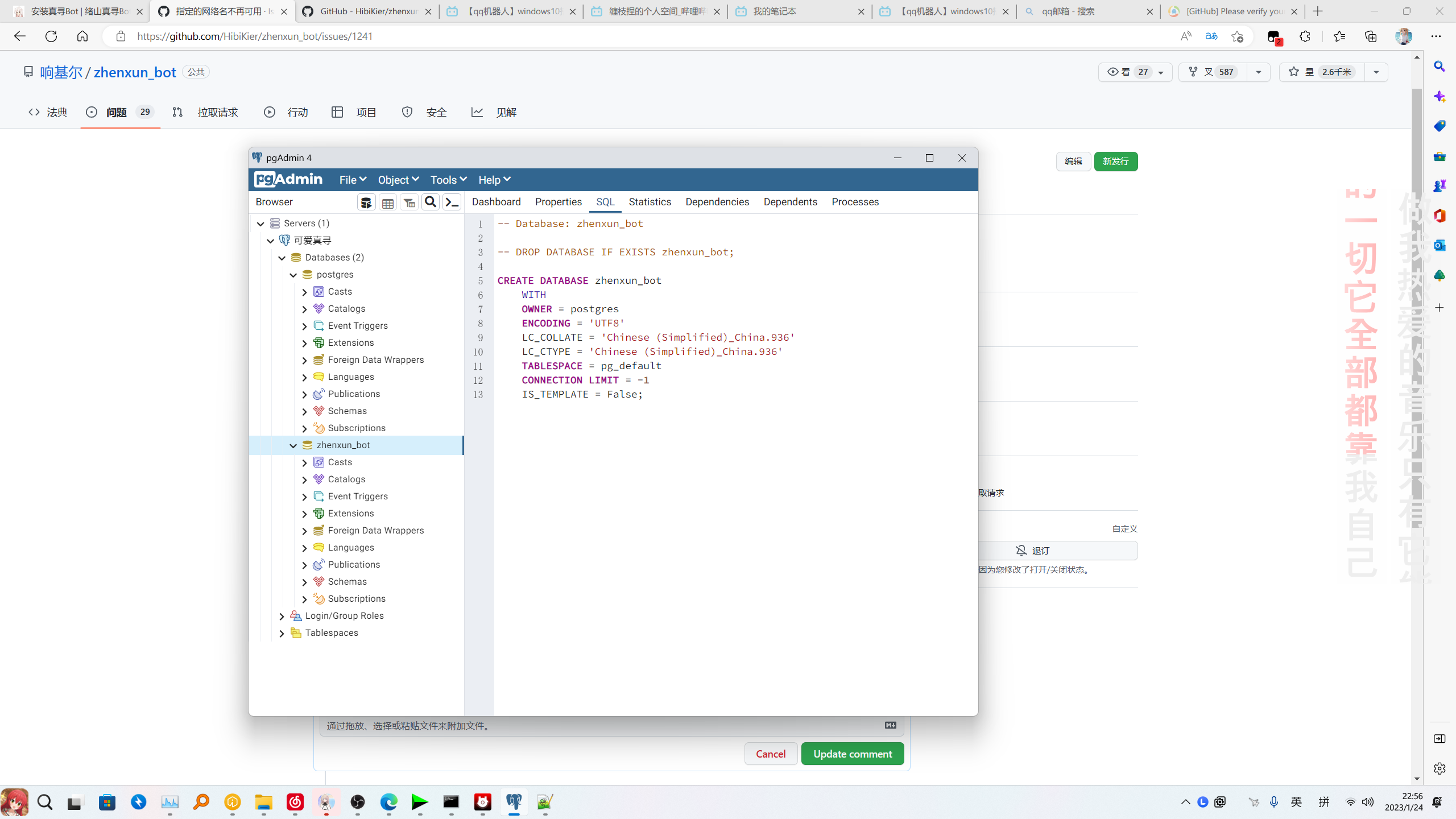Click the 看 27 watch button
Image resolution: width=1456 pixels, height=819 pixels.
(1135, 72)
